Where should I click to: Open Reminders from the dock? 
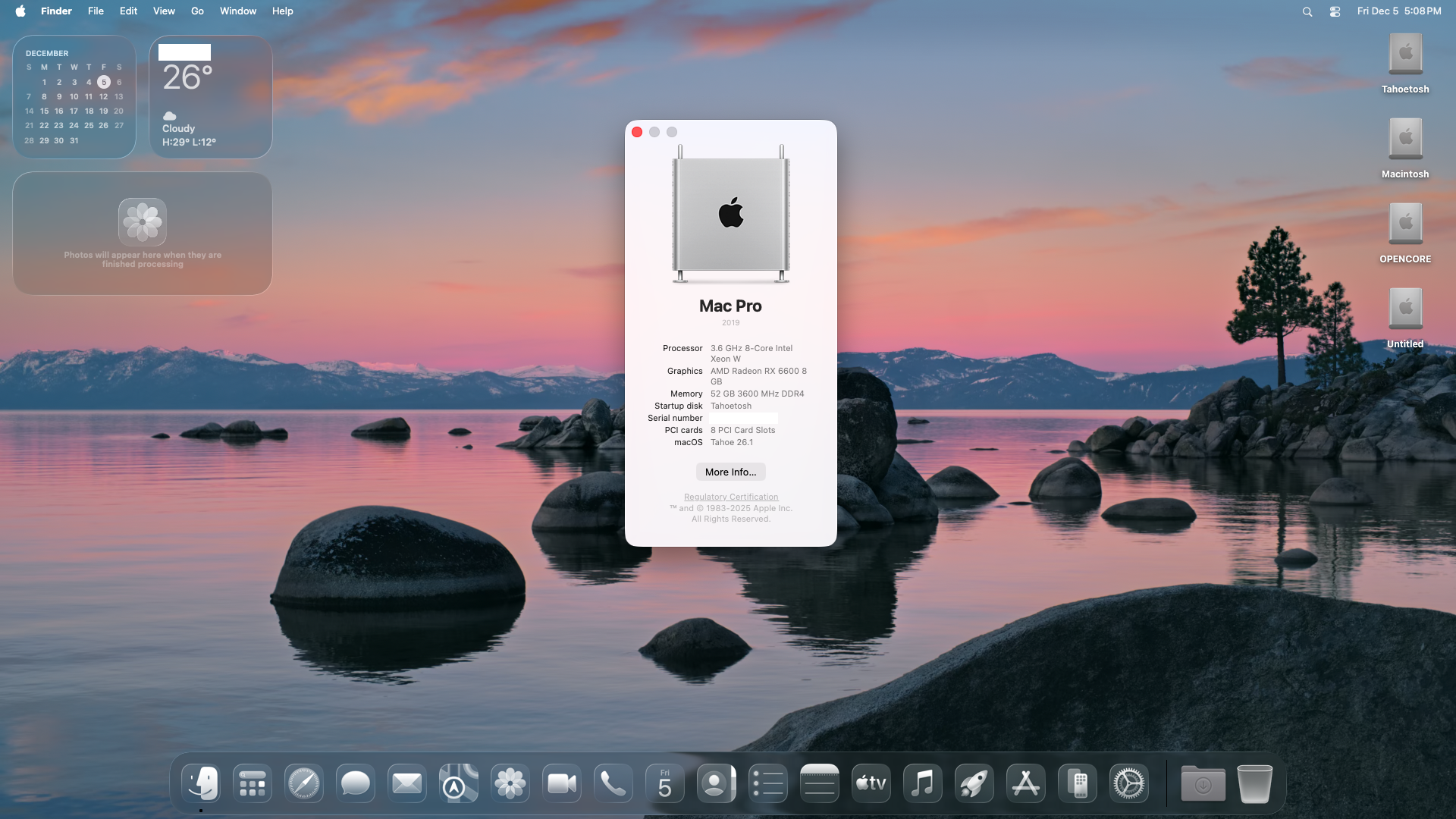(x=767, y=783)
